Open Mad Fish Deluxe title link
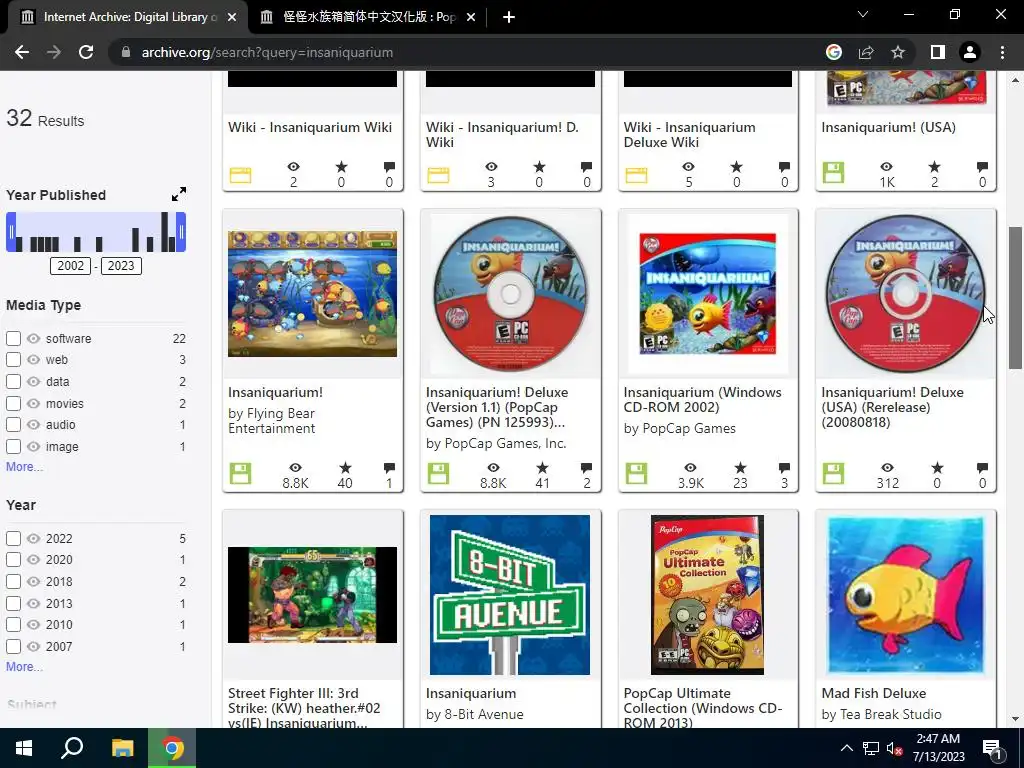 pos(874,693)
